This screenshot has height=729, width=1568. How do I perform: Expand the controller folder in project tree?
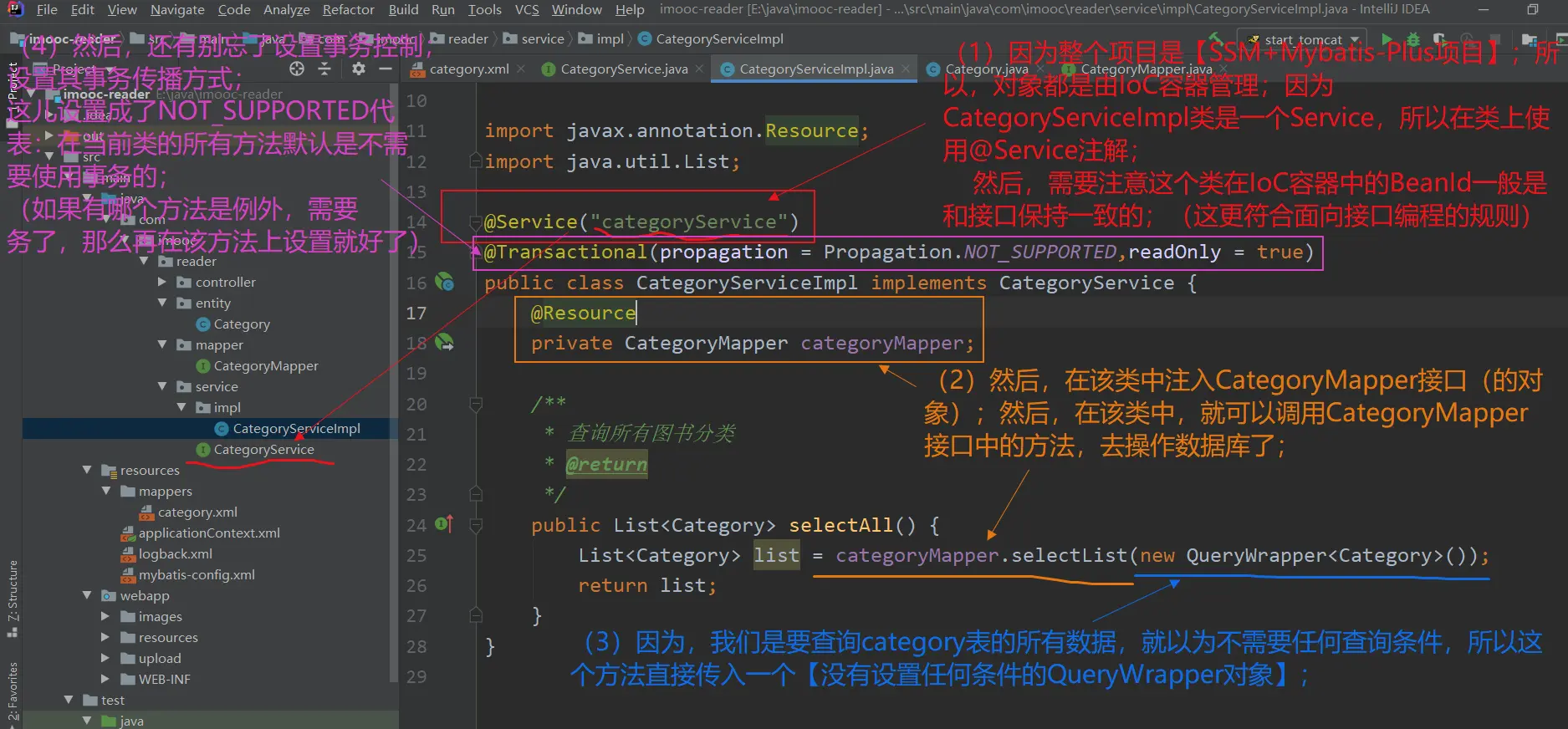162,283
